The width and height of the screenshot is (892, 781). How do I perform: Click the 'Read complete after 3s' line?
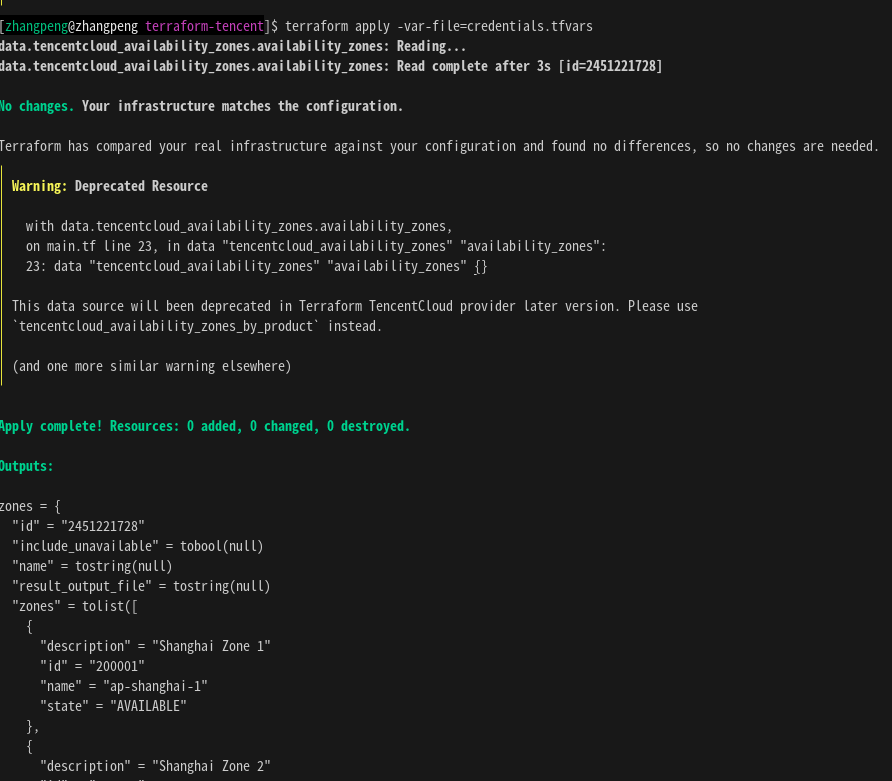331,66
